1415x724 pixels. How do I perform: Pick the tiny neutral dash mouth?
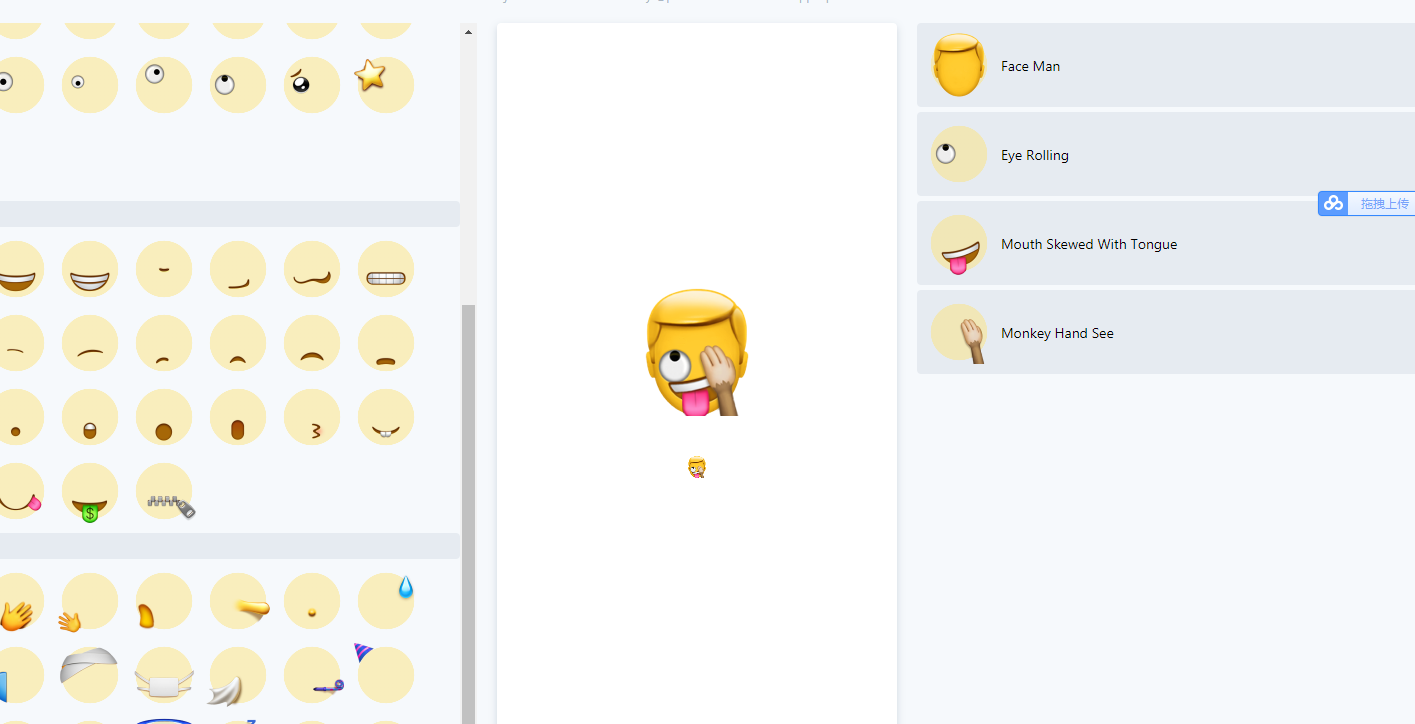click(164, 269)
